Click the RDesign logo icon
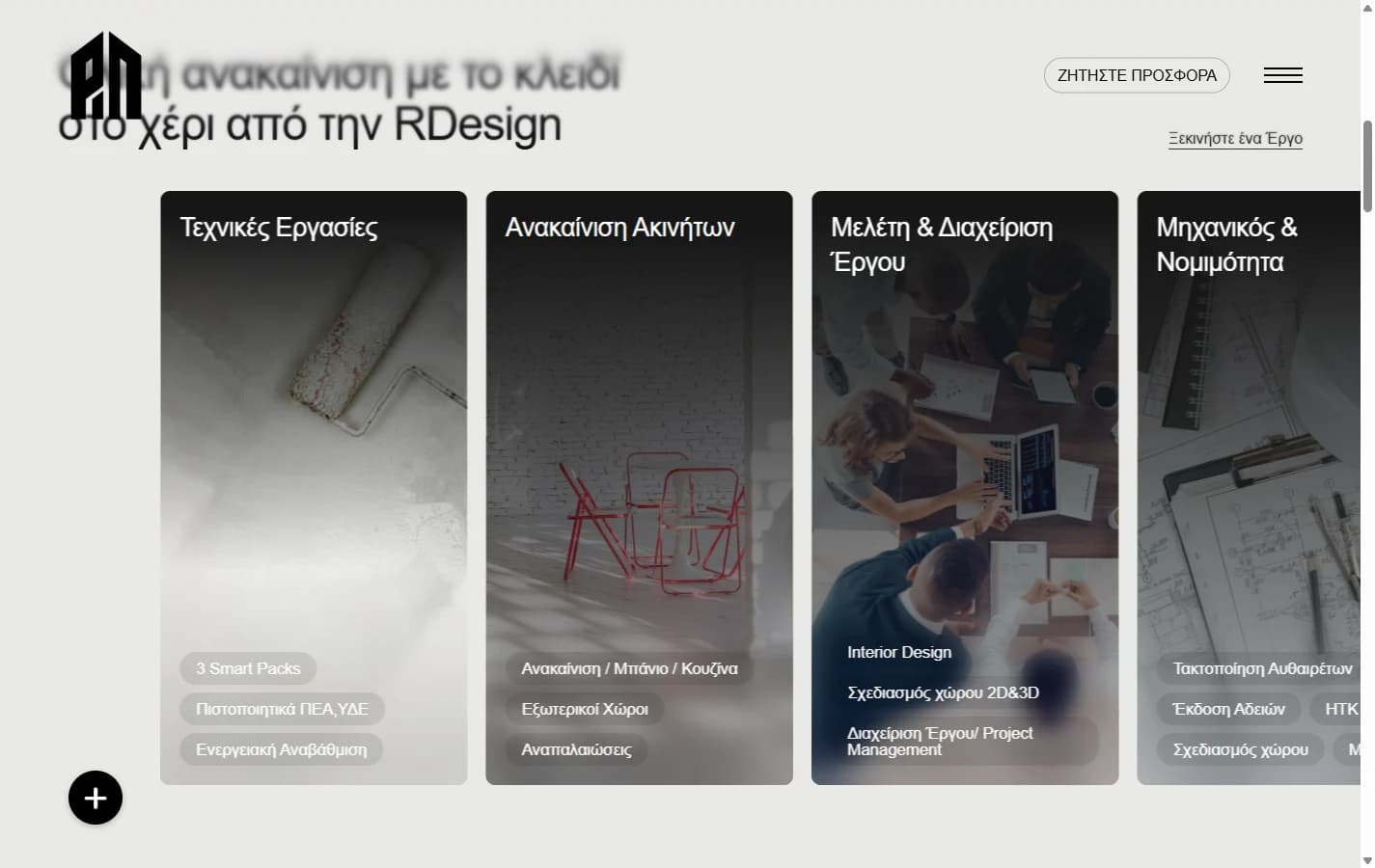Viewport: 1375px width, 868px height. tap(106, 75)
